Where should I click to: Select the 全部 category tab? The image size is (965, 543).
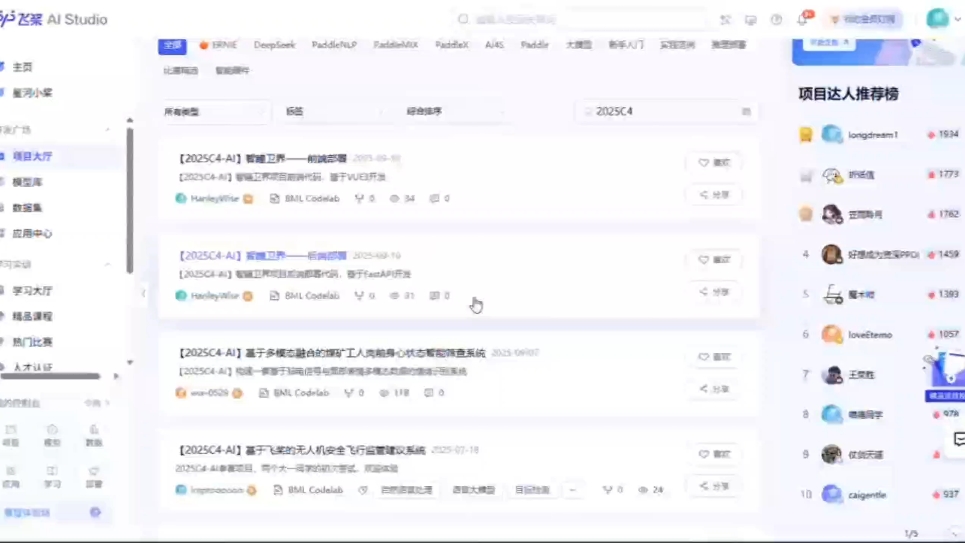point(172,45)
